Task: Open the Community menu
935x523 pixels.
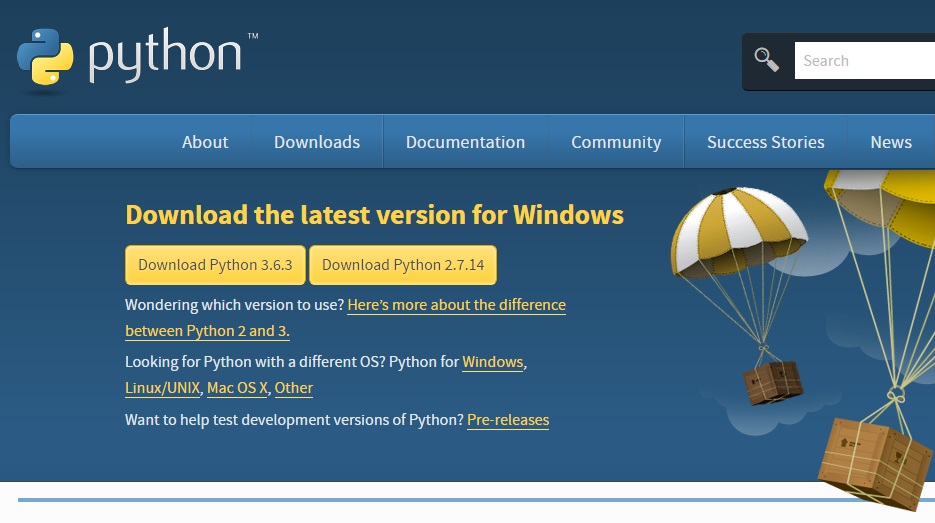Action: point(616,142)
